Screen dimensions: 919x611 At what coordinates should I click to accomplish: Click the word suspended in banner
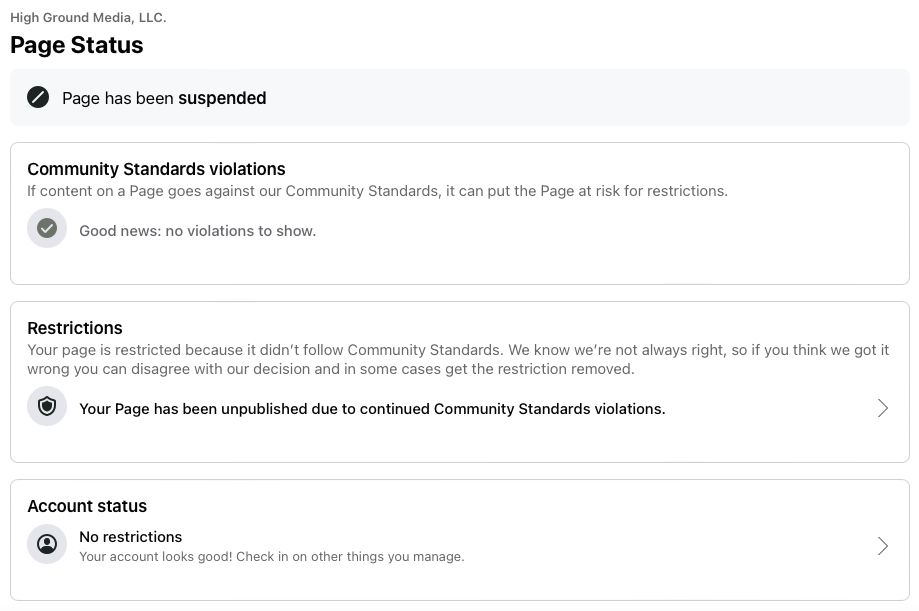(222, 98)
